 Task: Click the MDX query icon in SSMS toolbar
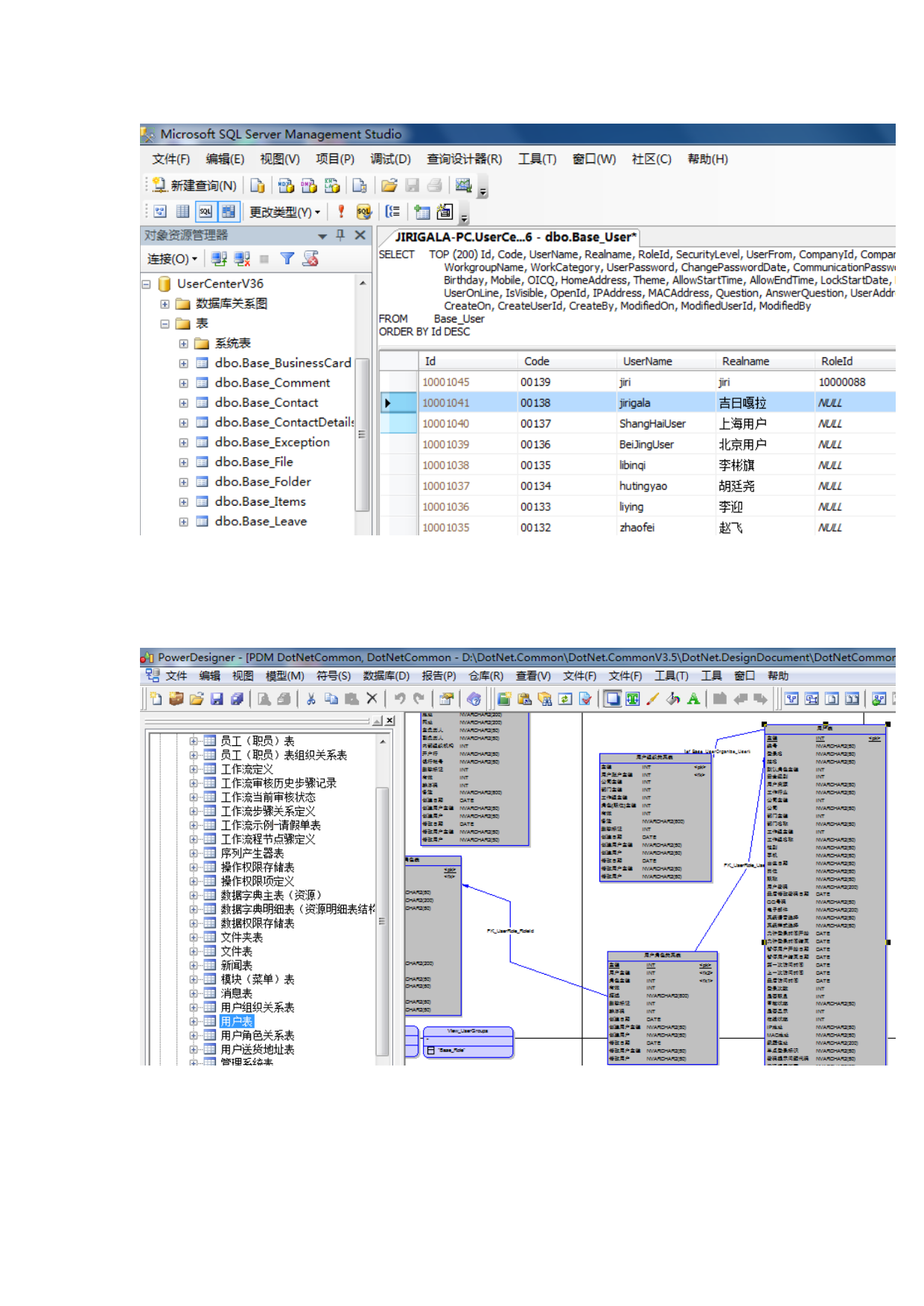pyautogui.click(x=285, y=185)
